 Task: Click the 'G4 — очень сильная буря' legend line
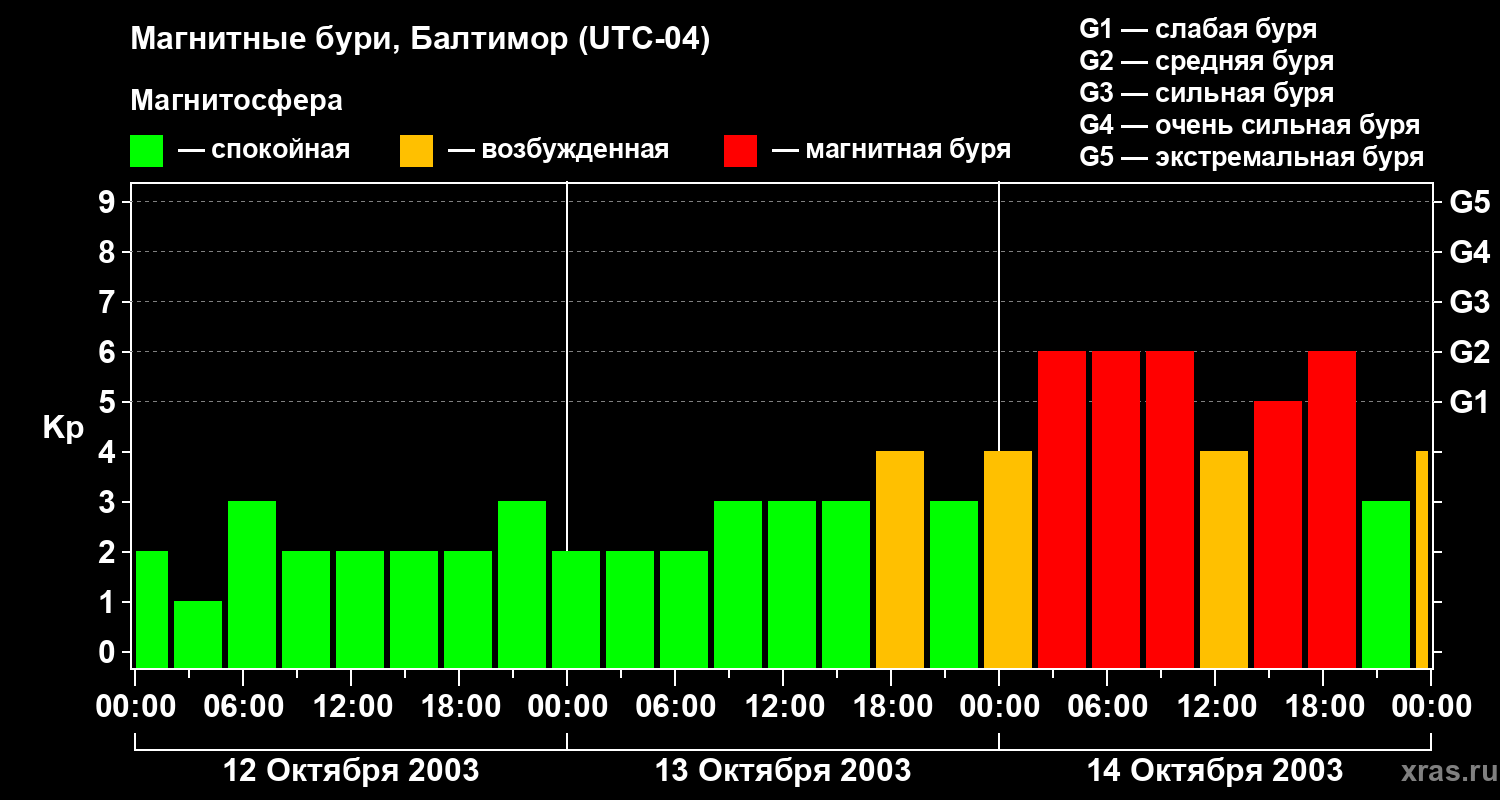pyautogui.click(x=1249, y=125)
